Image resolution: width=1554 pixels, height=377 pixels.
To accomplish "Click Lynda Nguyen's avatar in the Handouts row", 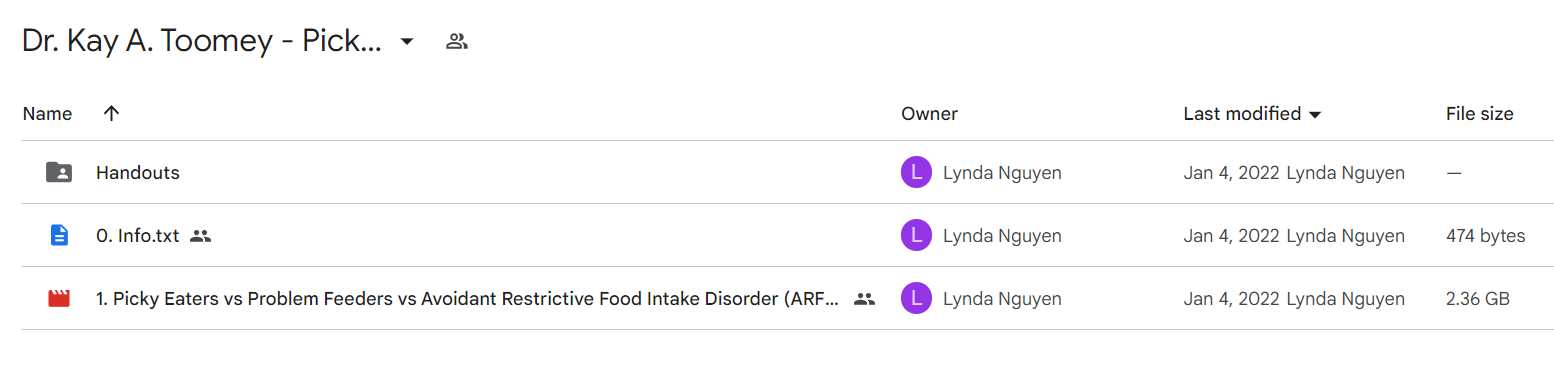I will pyautogui.click(x=916, y=173).
